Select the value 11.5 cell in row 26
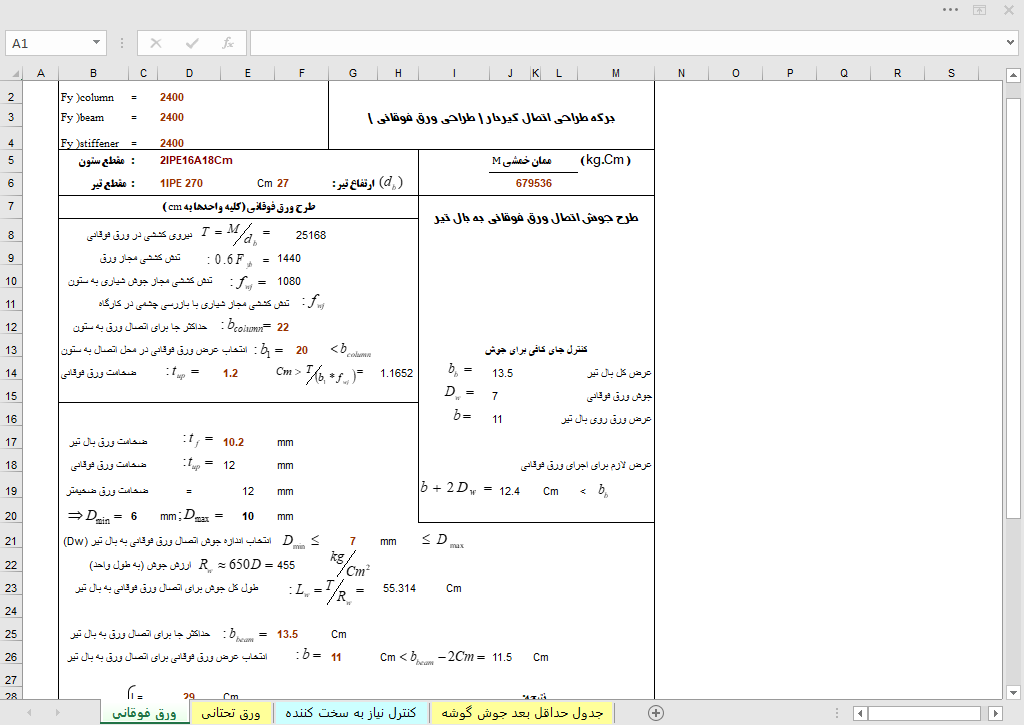This screenshot has height=725, width=1024. pyautogui.click(x=502, y=657)
